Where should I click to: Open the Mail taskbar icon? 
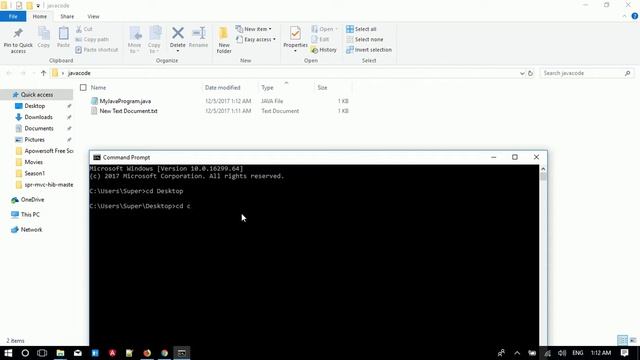(78, 353)
